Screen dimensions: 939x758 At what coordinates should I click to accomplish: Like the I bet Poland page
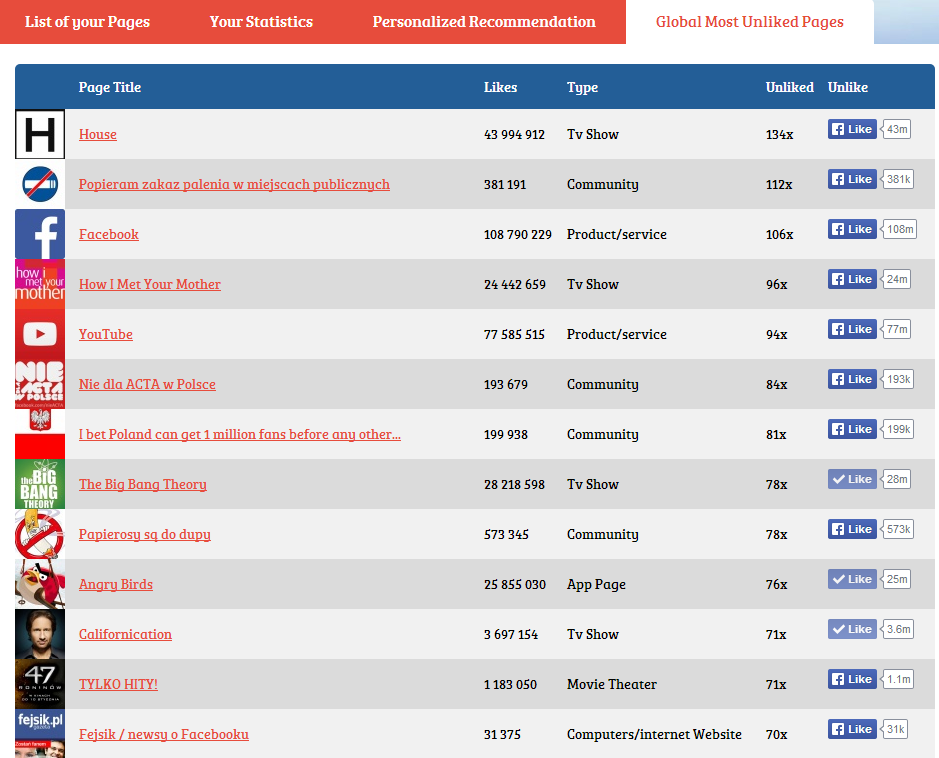pyautogui.click(x=852, y=429)
